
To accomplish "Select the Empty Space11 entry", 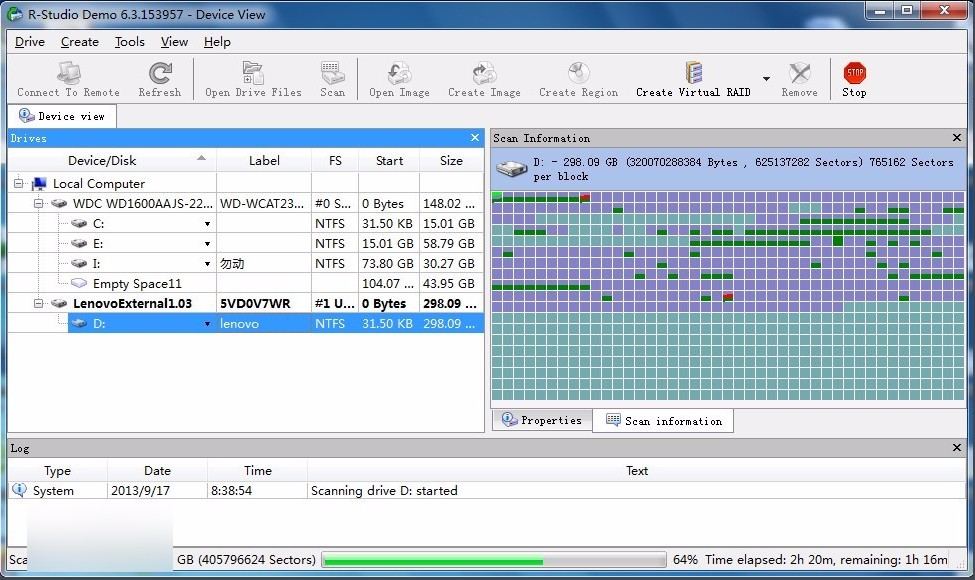I will [x=137, y=284].
